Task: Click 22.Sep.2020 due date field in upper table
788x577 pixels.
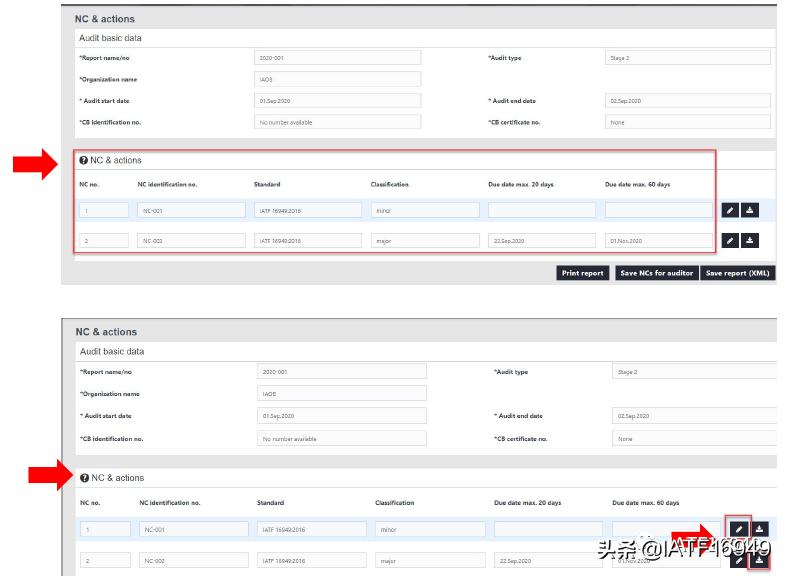Action: click(541, 241)
